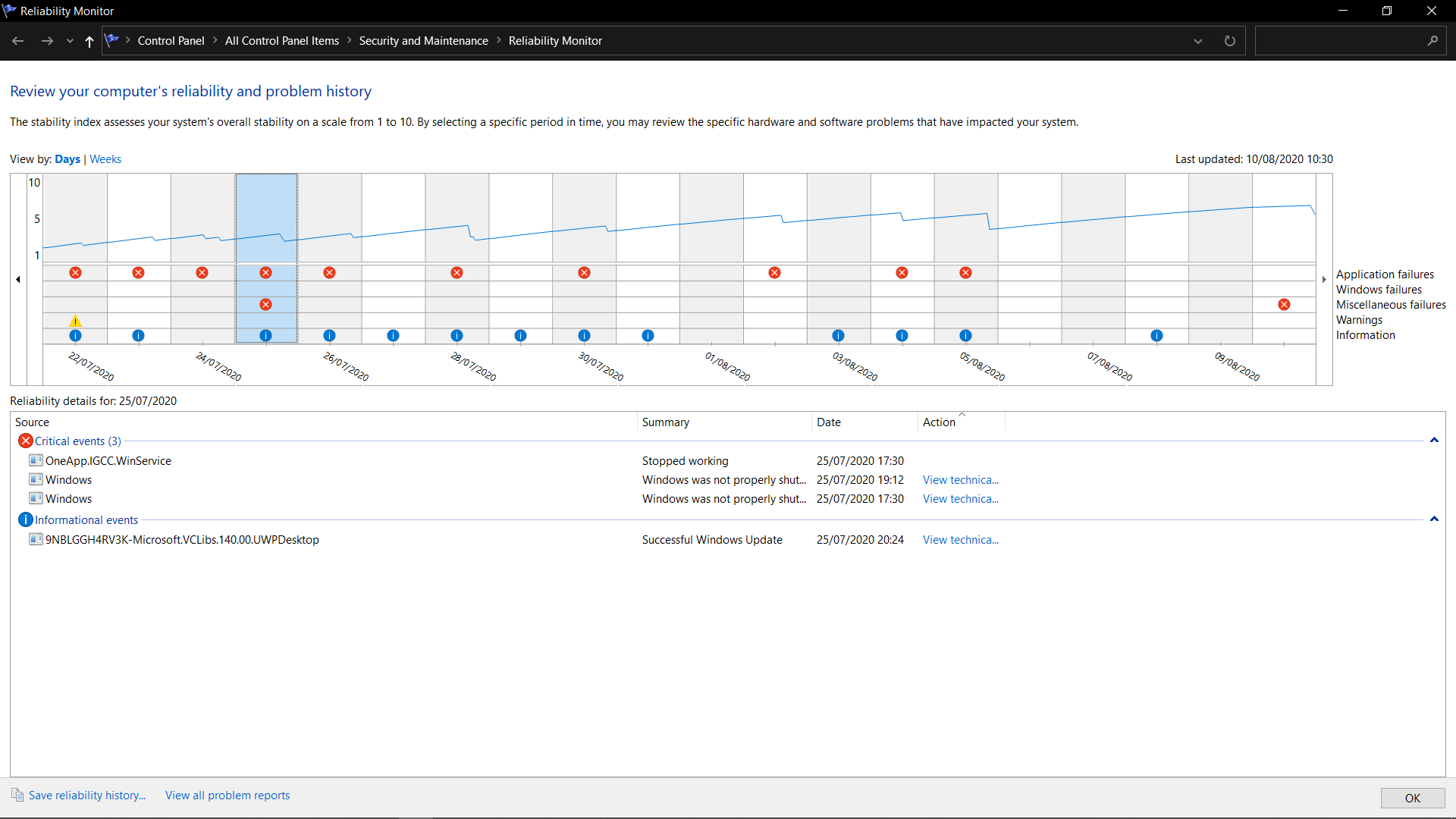Go back using the back arrow
This screenshot has width=1456, height=819.
point(18,41)
